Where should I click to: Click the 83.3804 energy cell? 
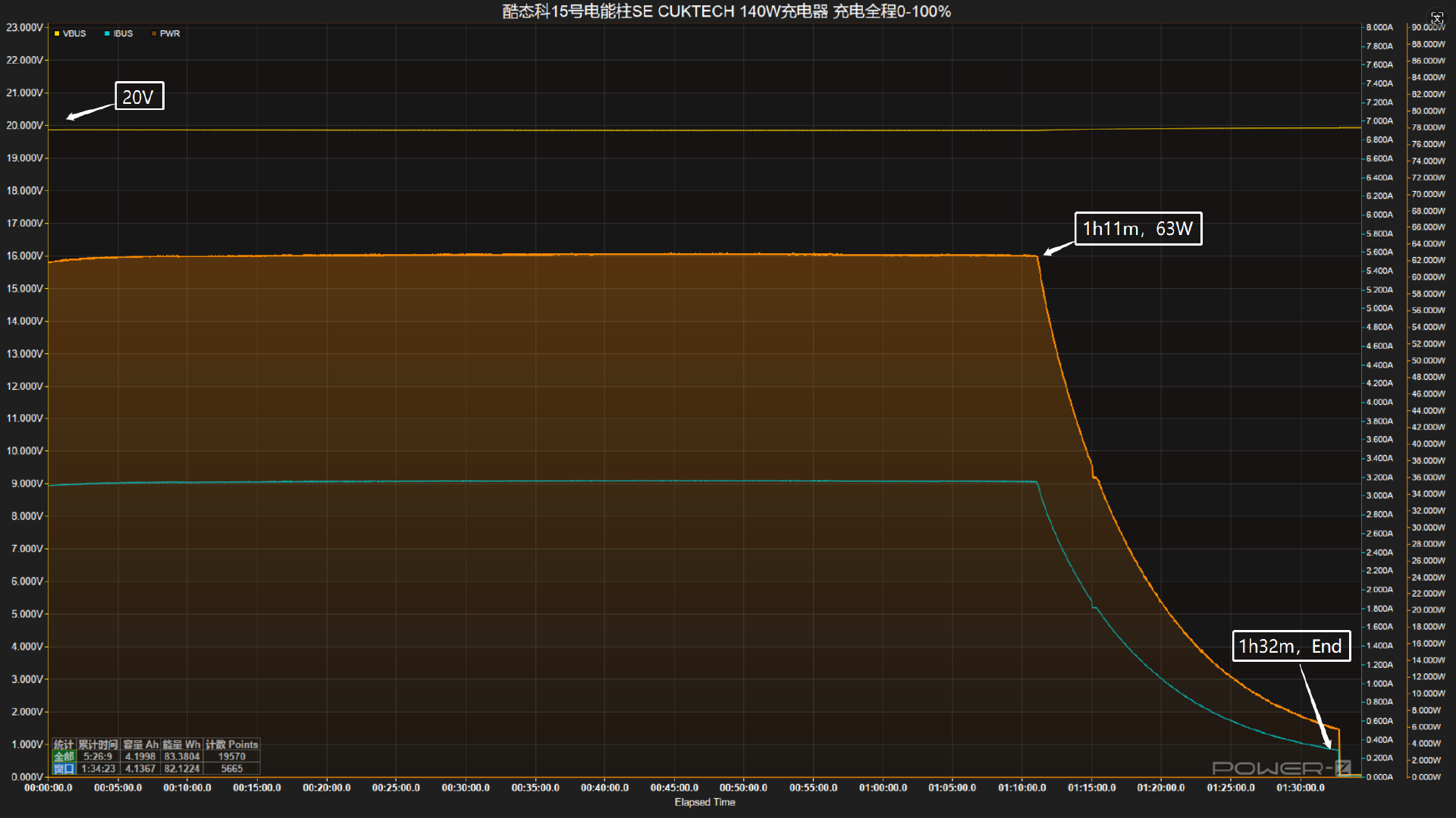tap(181, 757)
